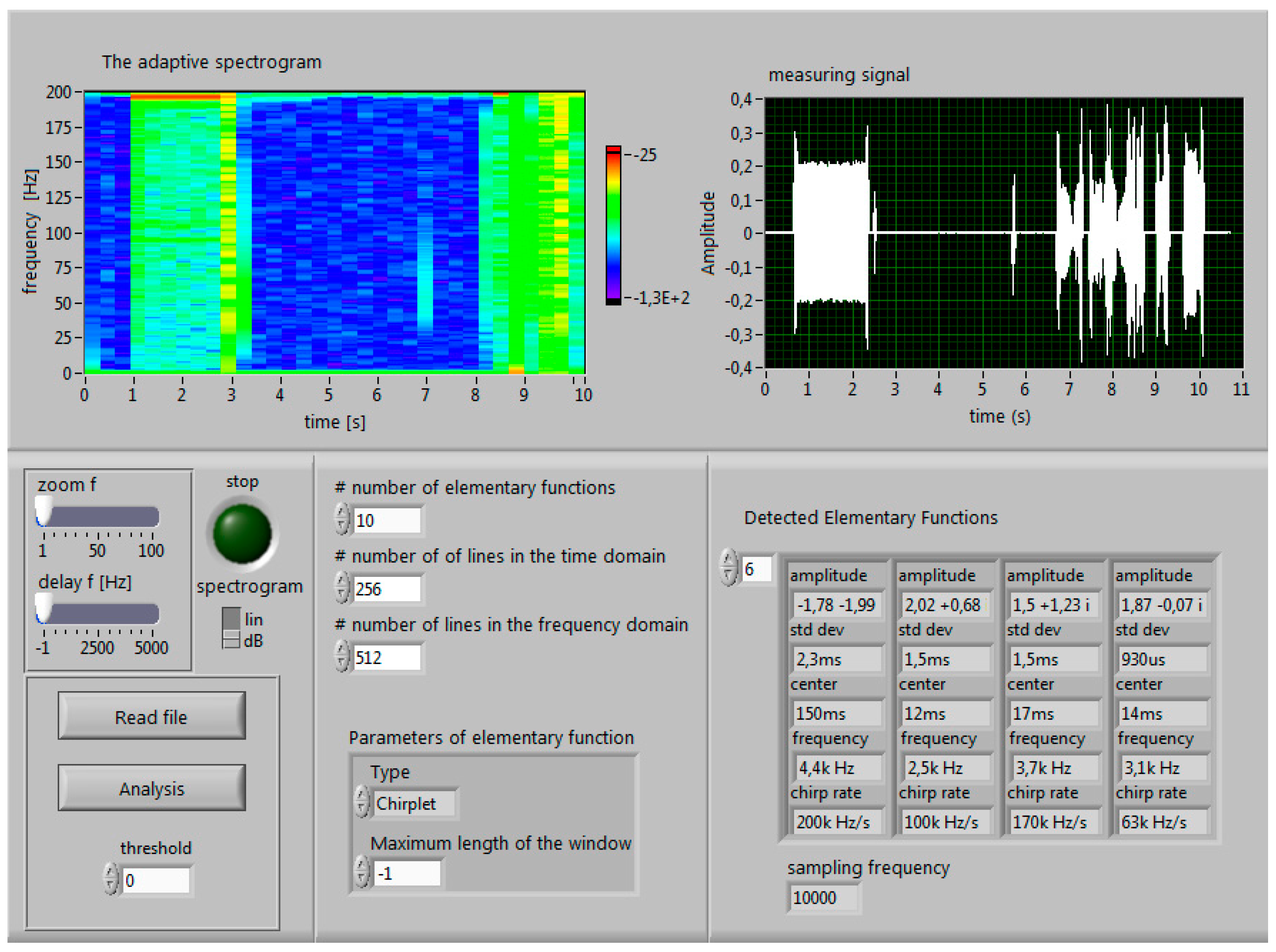Click the time domain lines stepper
Image resolution: width=1276 pixels, height=952 pixels.
[x=342, y=588]
